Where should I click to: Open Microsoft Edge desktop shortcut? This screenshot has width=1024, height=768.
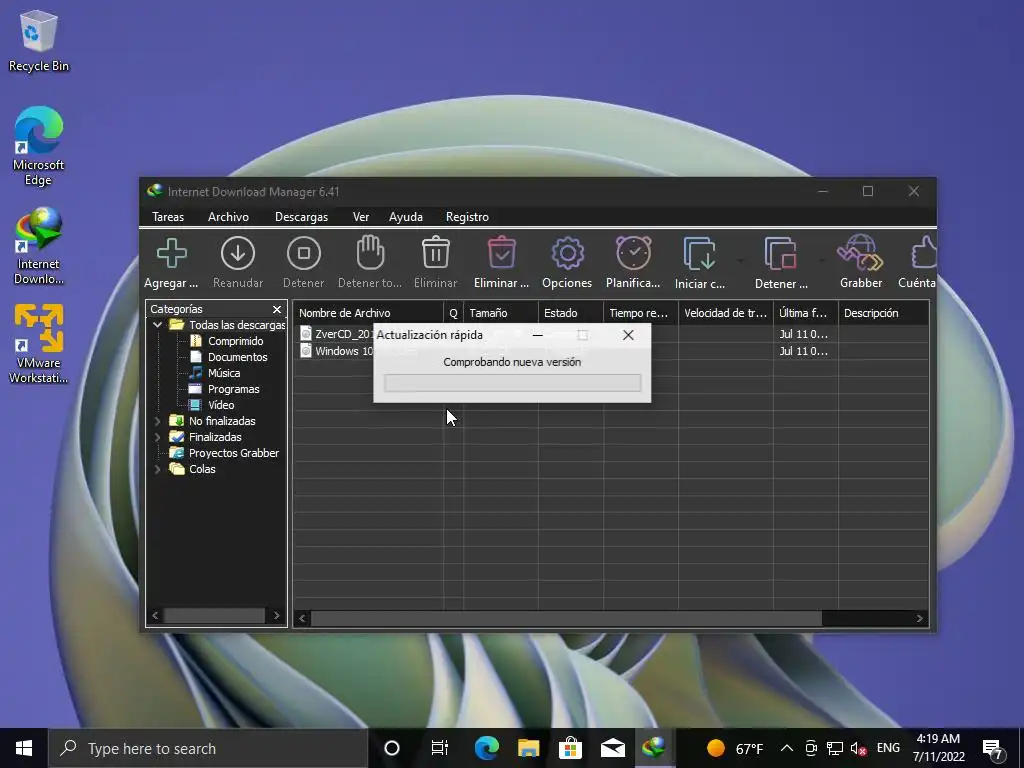[x=39, y=146]
